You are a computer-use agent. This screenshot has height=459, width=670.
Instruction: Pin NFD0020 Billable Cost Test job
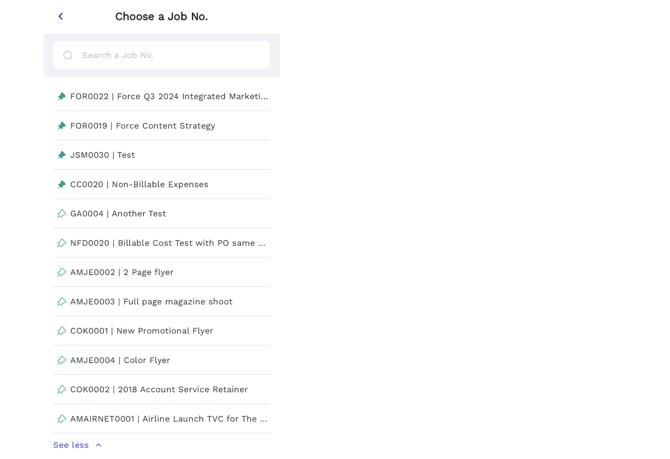(62, 243)
